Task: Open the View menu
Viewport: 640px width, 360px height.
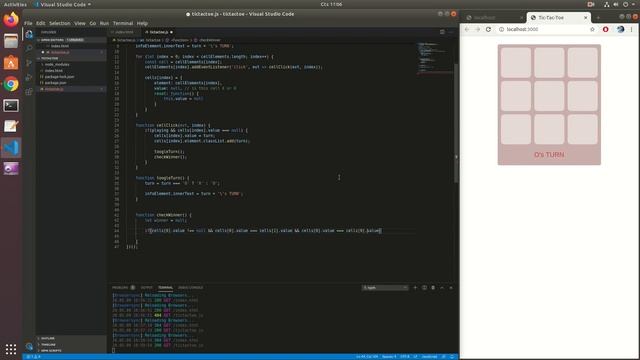Action: tap(80, 23)
